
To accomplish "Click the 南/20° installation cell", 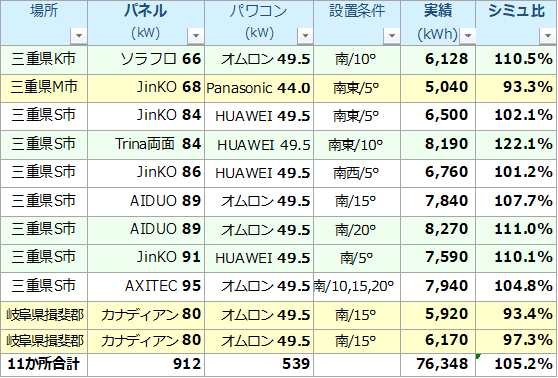I will 357,230.
